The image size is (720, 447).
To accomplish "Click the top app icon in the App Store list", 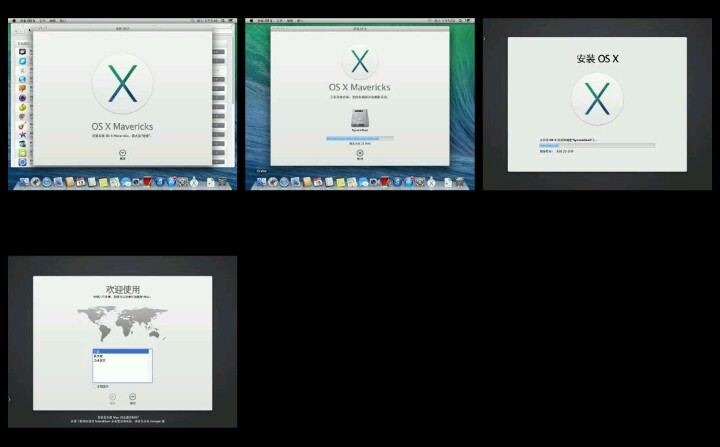I will coord(22,52).
